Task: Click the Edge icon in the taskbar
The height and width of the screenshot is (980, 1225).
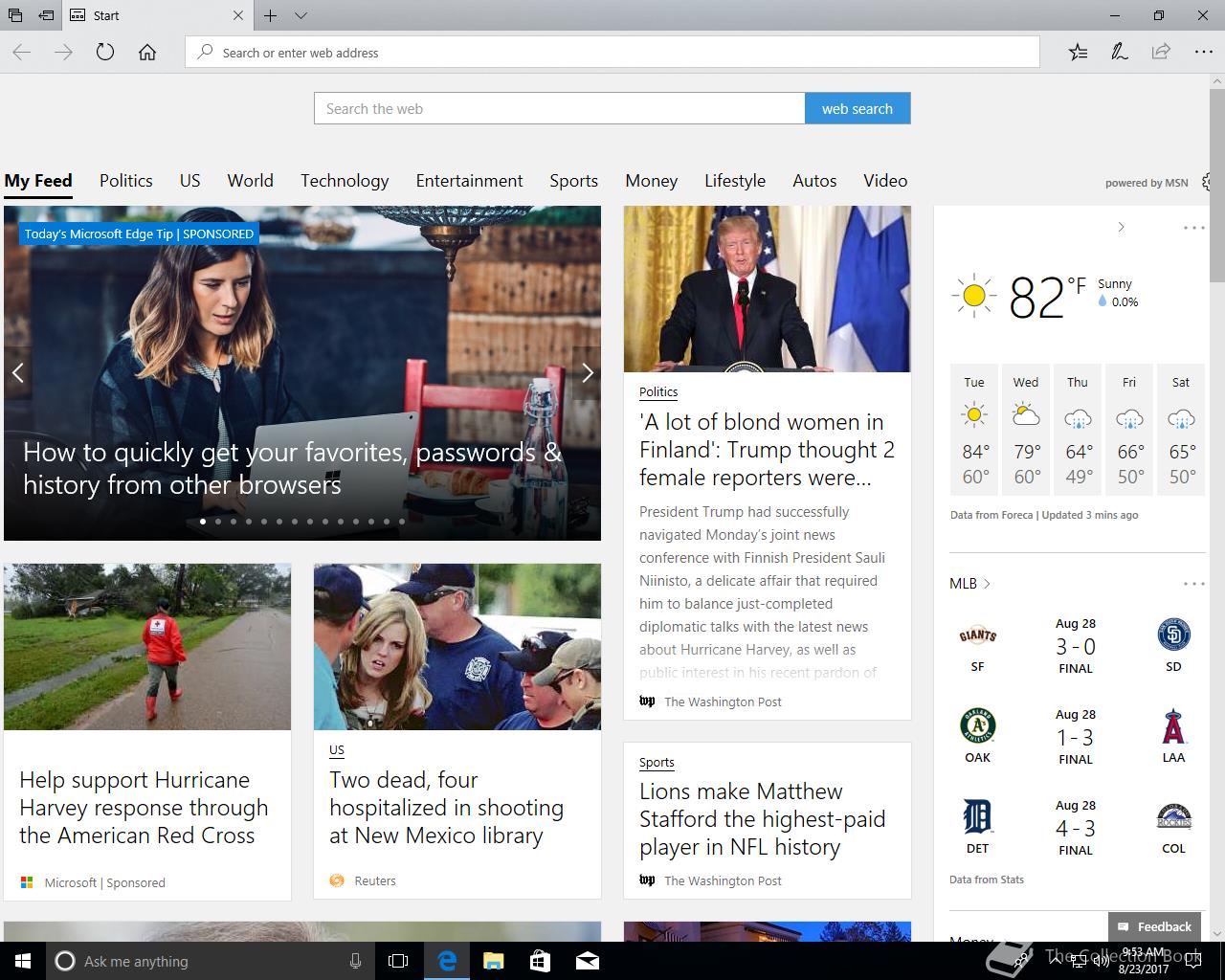Action: [x=447, y=961]
